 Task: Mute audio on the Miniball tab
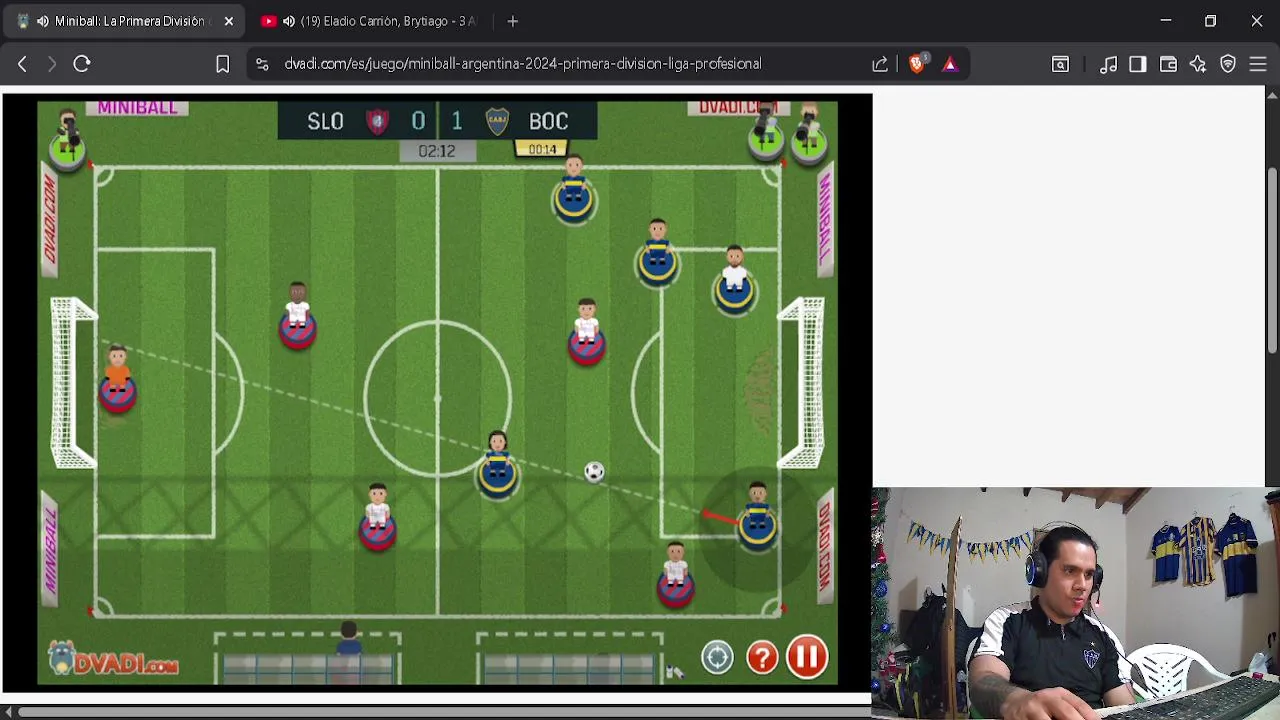43,21
